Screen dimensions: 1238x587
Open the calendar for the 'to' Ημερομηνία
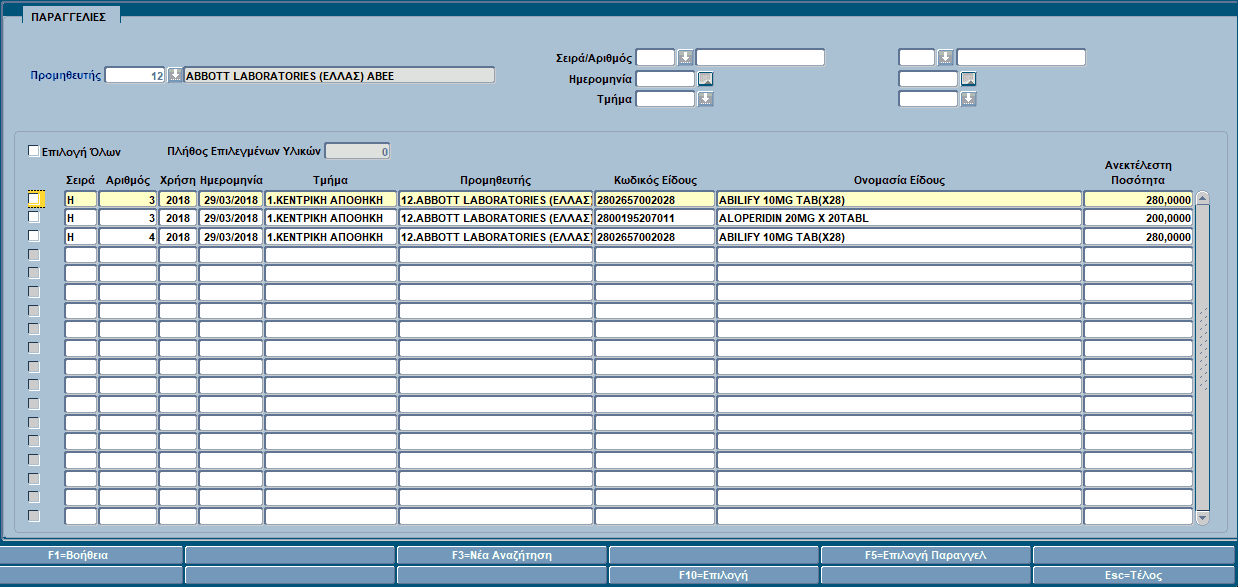(x=968, y=78)
